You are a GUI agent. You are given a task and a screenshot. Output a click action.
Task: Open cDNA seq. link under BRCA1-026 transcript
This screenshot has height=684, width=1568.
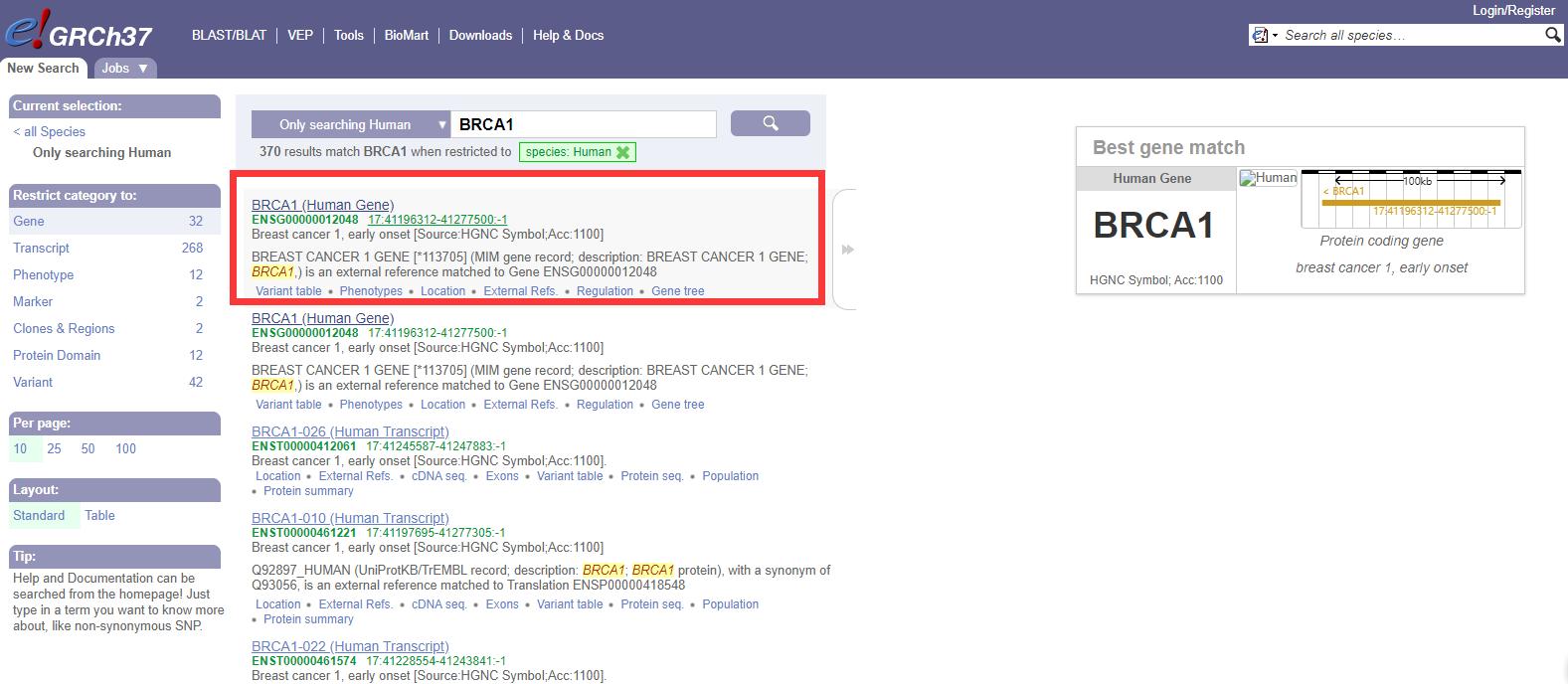point(439,476)
